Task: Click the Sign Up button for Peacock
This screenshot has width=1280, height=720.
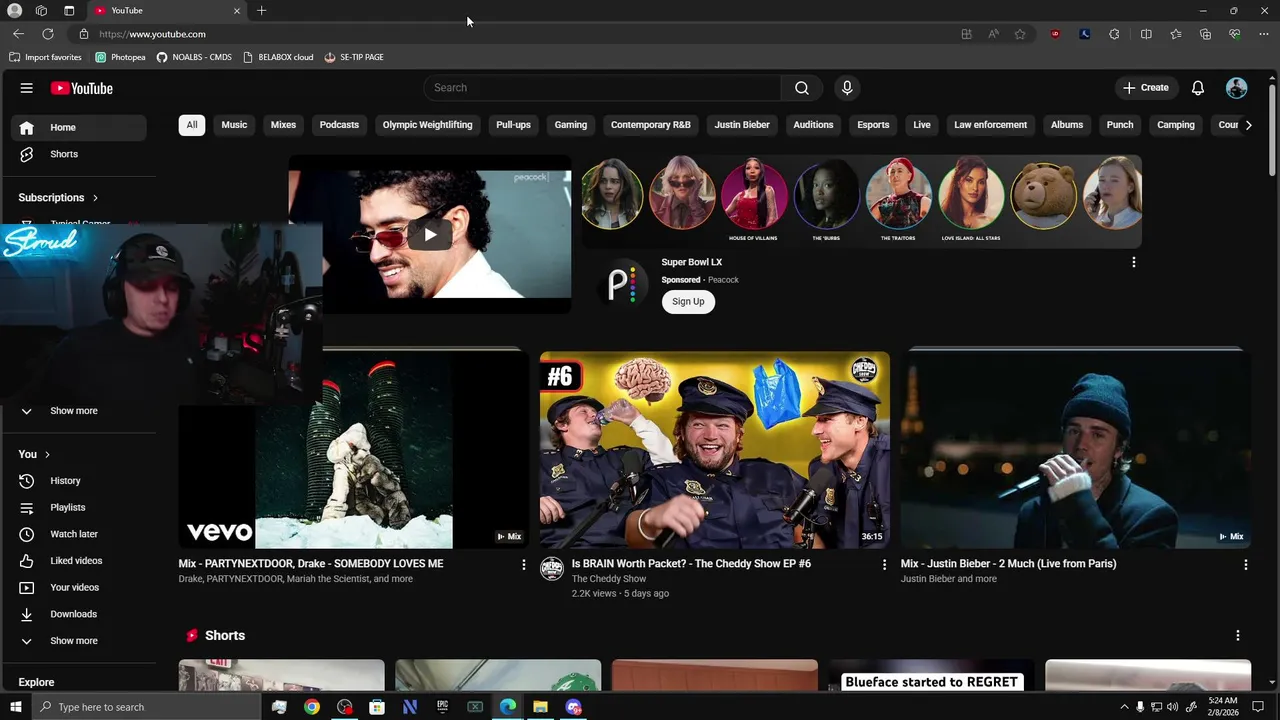Action: pyautogui.click(x=688, y=301)
